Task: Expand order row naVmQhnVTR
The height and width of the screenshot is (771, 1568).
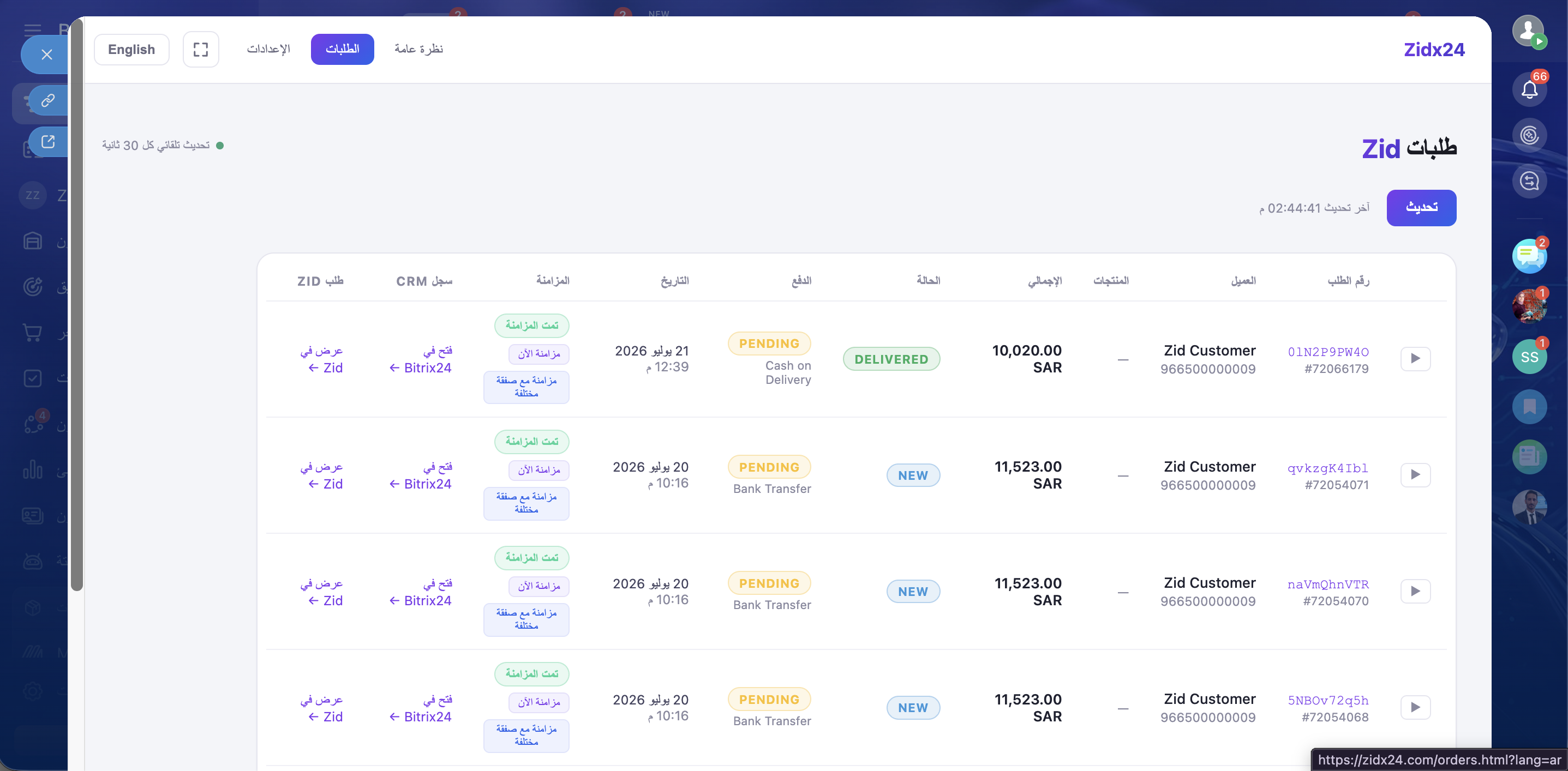Action: 1415,592
